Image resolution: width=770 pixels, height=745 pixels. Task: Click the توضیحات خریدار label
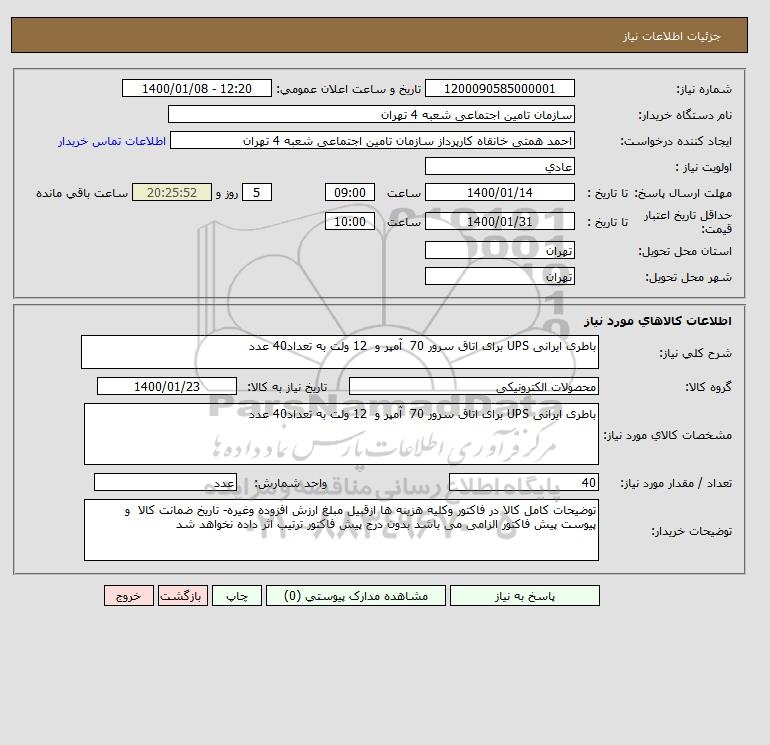(x=691, y=531)
